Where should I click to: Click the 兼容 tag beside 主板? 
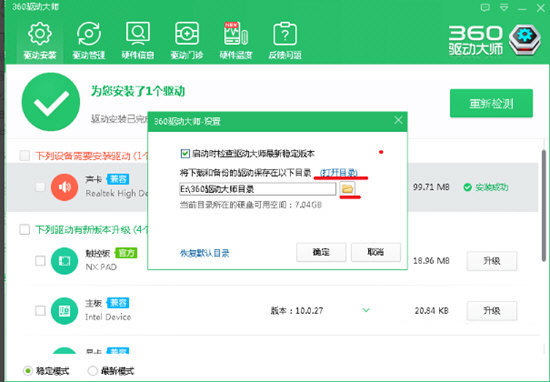tap(118, 302)
